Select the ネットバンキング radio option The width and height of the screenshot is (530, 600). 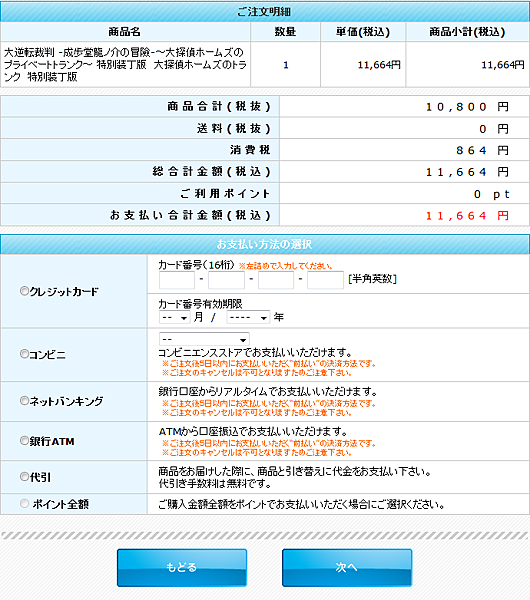(x=24, y=401)
